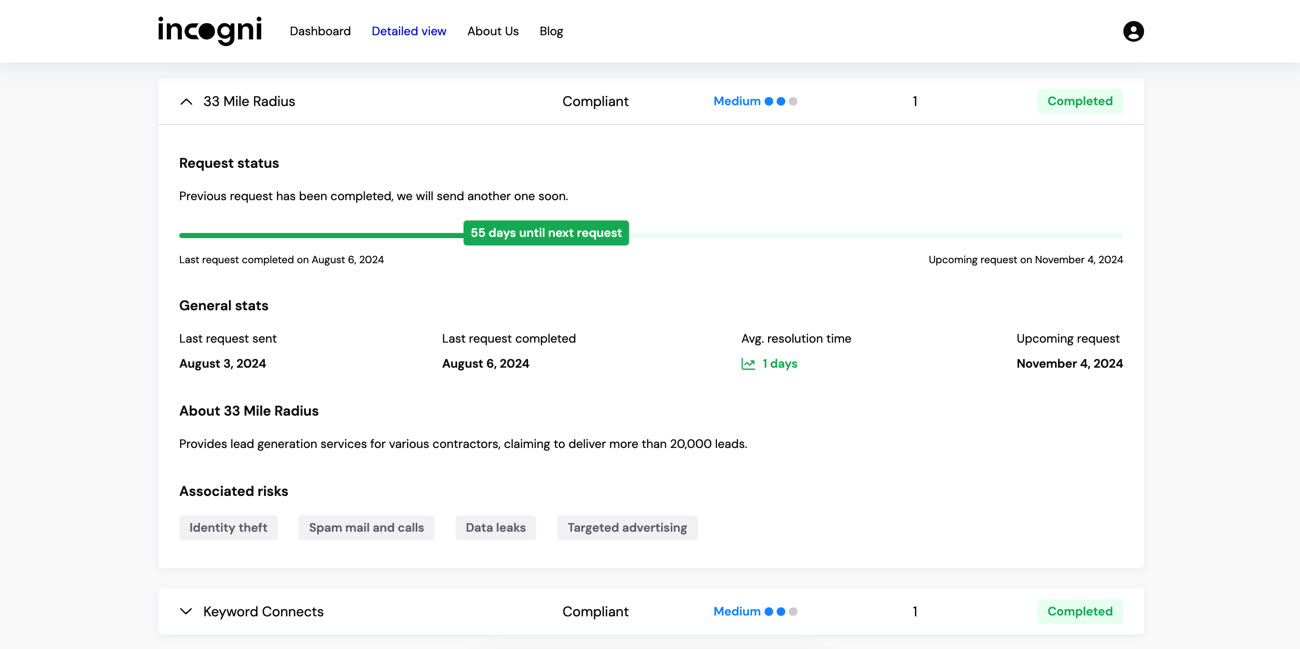The image size is (1300, 649).
Task: Open the Detailed view tab
Action: pyautogui.click(x=409, y=31)
